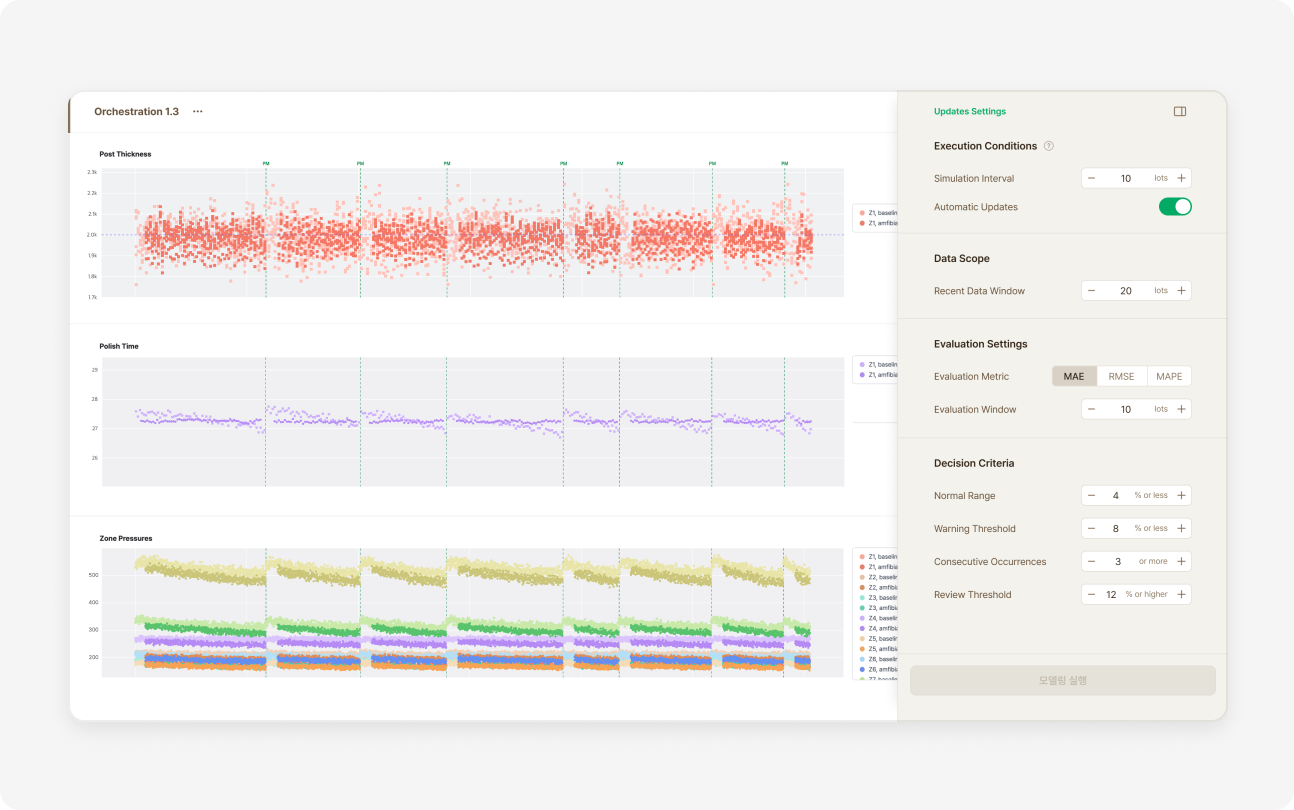
Task: Toggle Z1 baseline legend in Post Thickness chart
Action: point(879,213)
